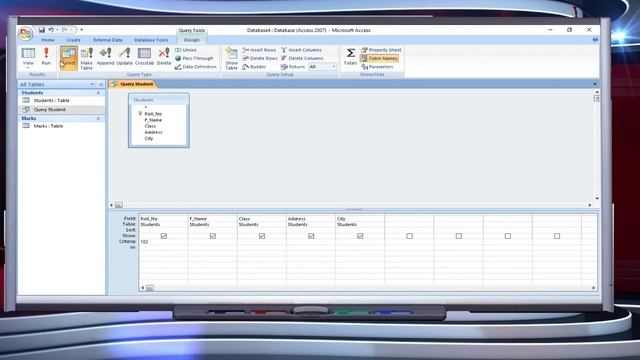Switch to the Home ribbon tab

(48, 40)
